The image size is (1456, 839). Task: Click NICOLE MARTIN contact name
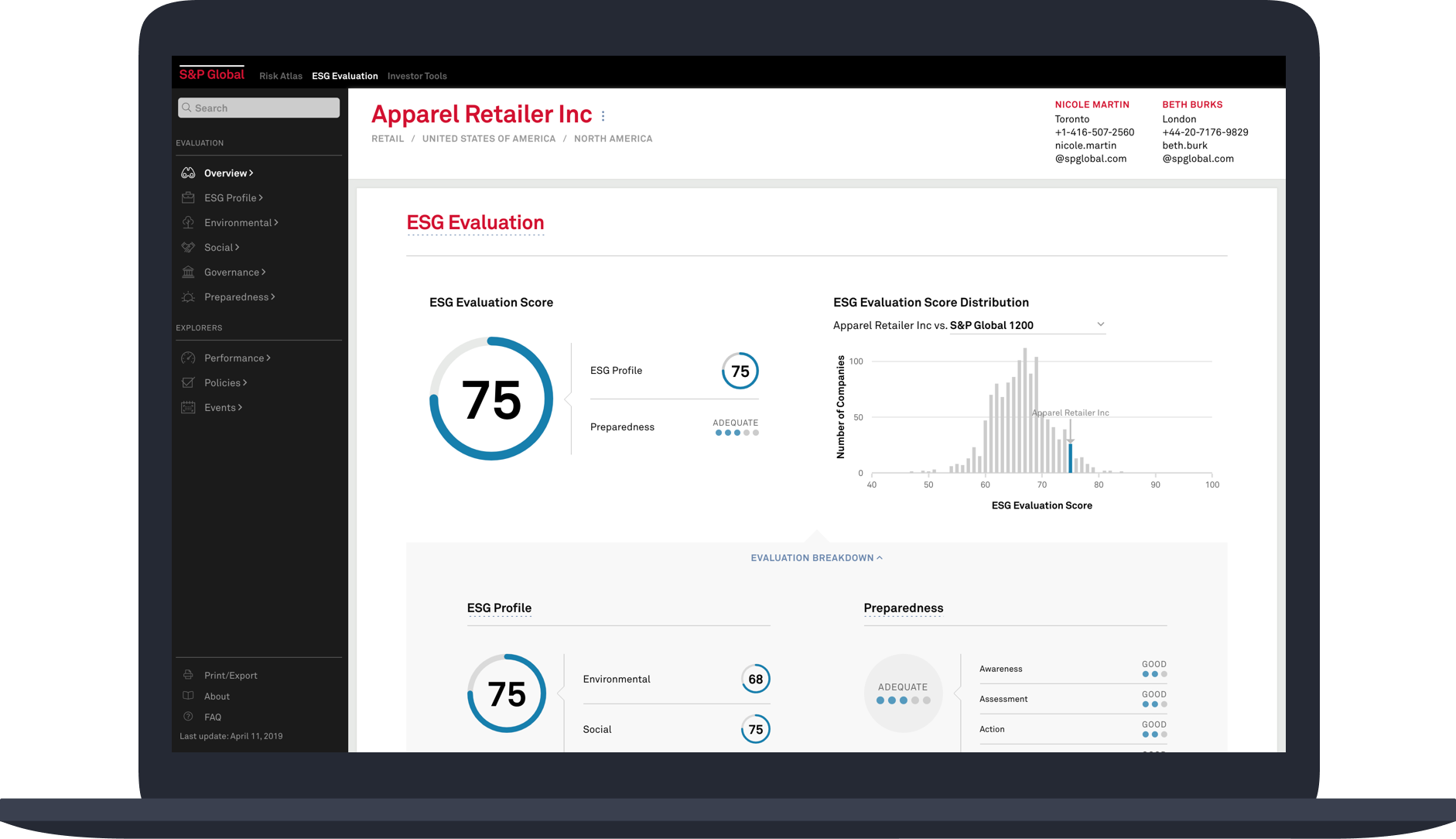tap(1092, 104)
